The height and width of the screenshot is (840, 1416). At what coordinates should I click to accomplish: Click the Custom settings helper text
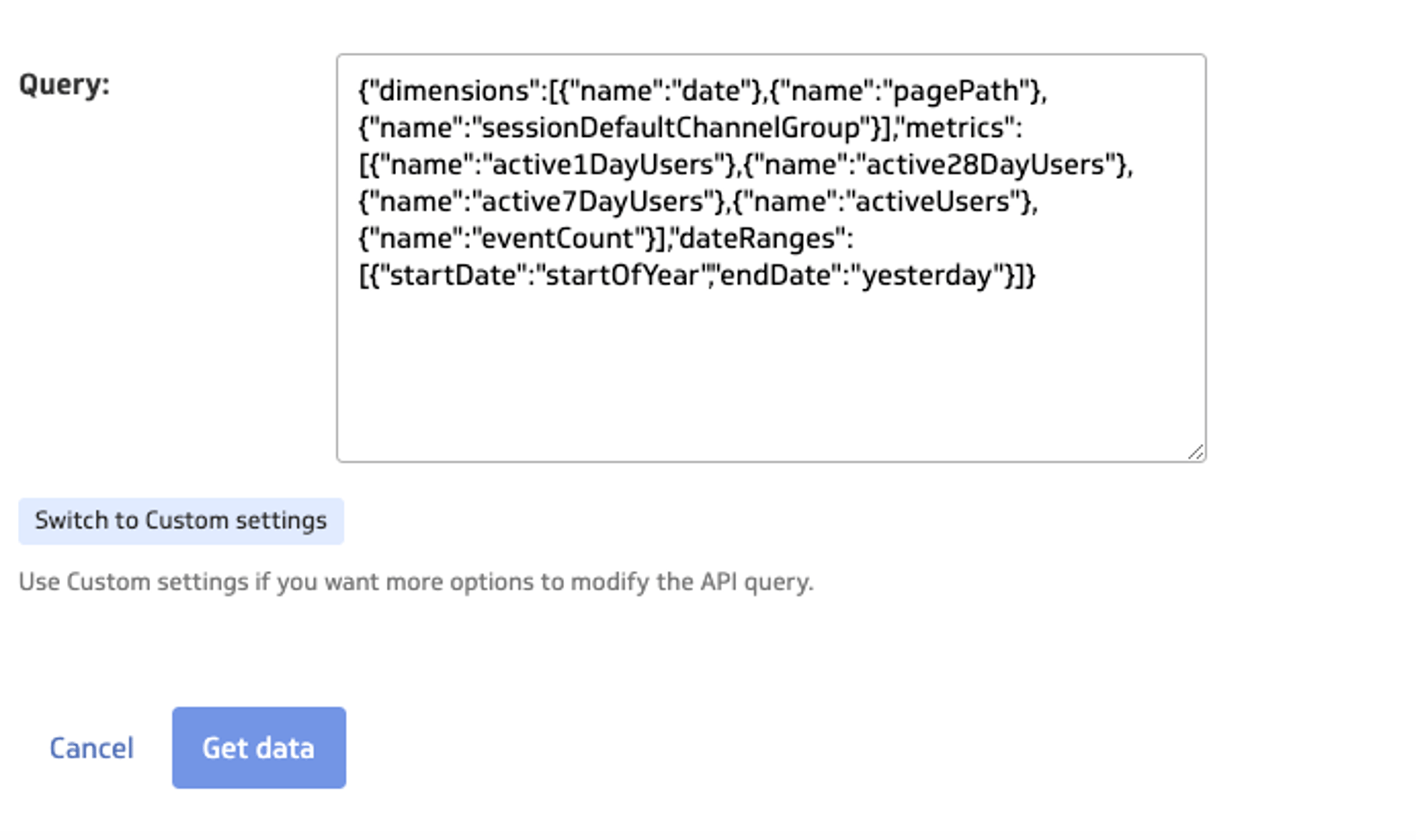416,581
